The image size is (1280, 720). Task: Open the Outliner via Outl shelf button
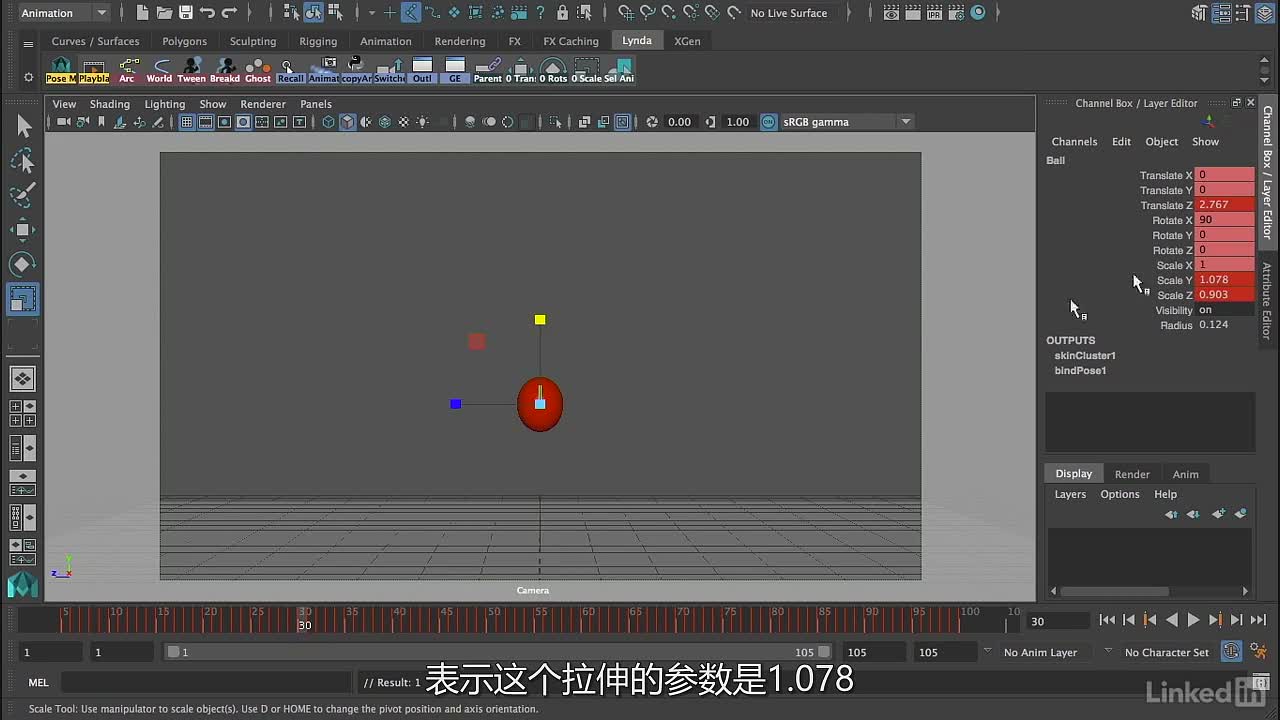(x=423, y=70)
